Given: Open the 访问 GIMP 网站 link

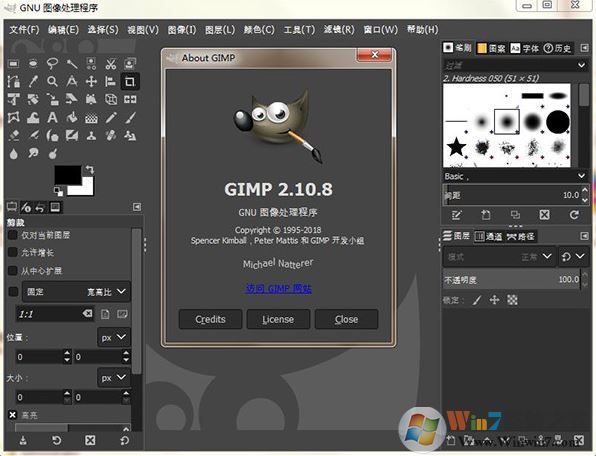Looking at the screenshot, I should (278, 289).
